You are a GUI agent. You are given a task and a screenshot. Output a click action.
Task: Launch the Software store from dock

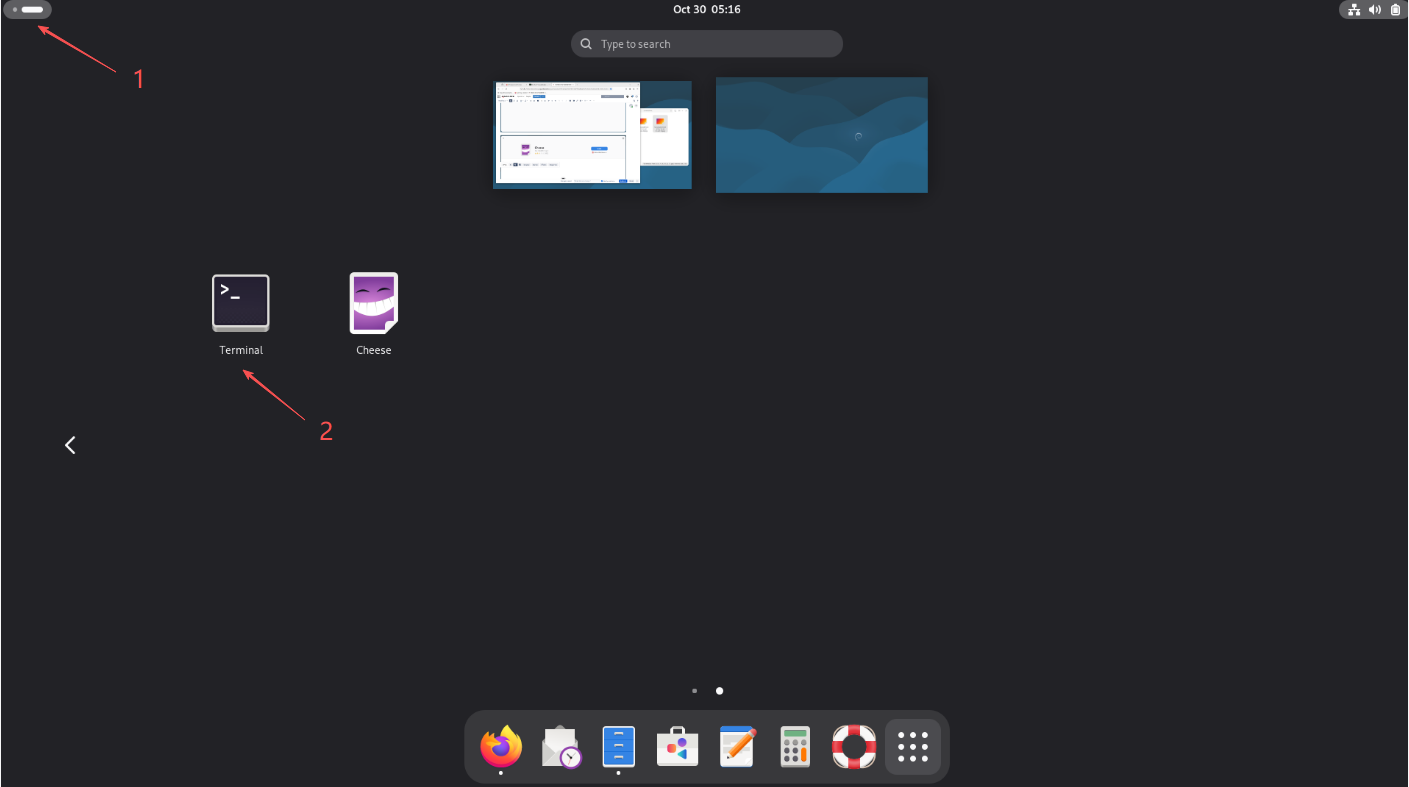677,747
